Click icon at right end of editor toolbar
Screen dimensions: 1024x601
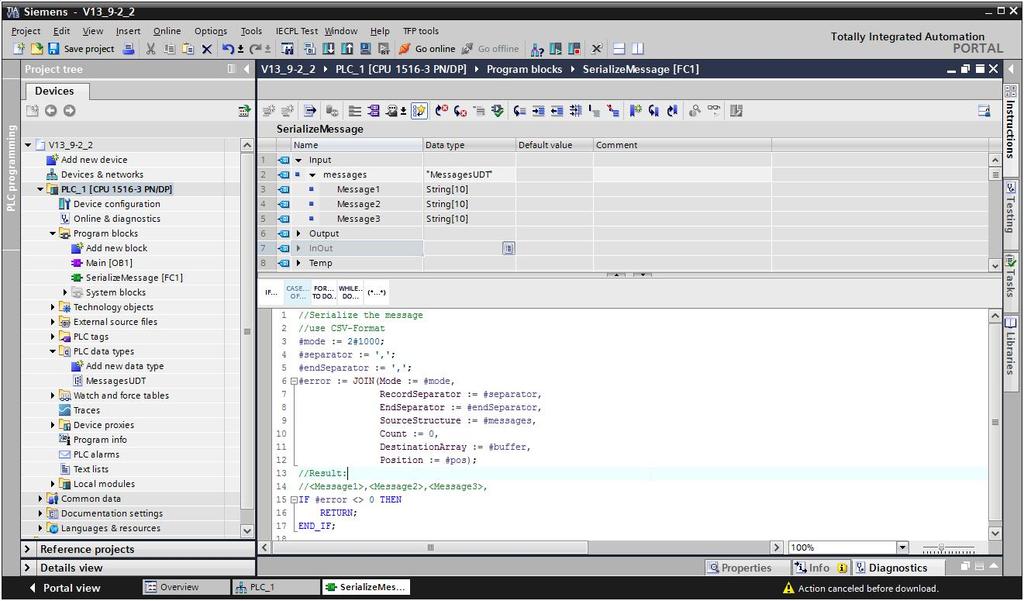984,111
